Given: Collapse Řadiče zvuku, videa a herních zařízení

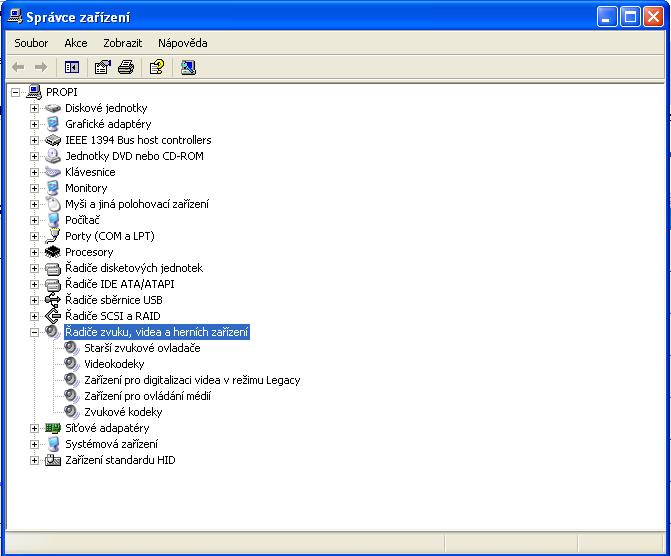Looking at the screenshot, I should point(34,332).
